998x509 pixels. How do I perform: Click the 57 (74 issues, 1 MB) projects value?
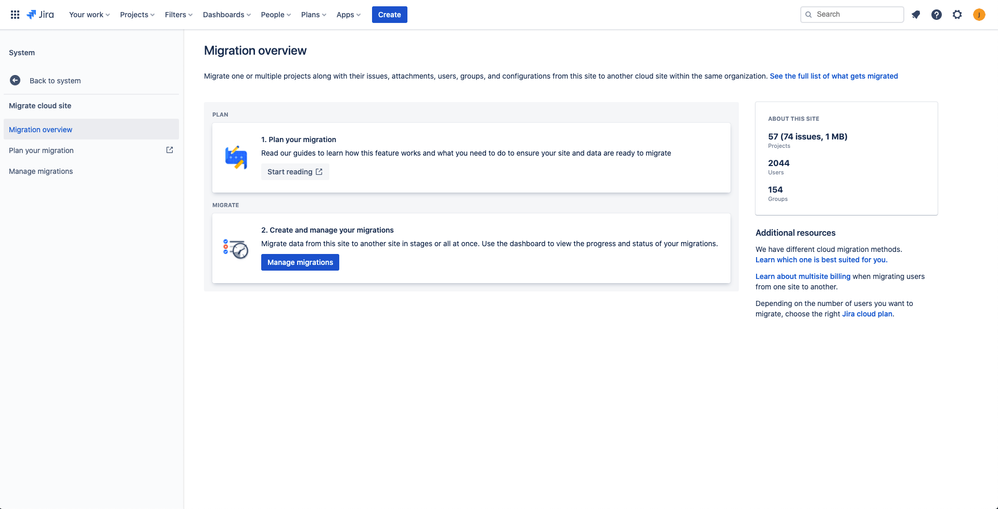(808, 136)
